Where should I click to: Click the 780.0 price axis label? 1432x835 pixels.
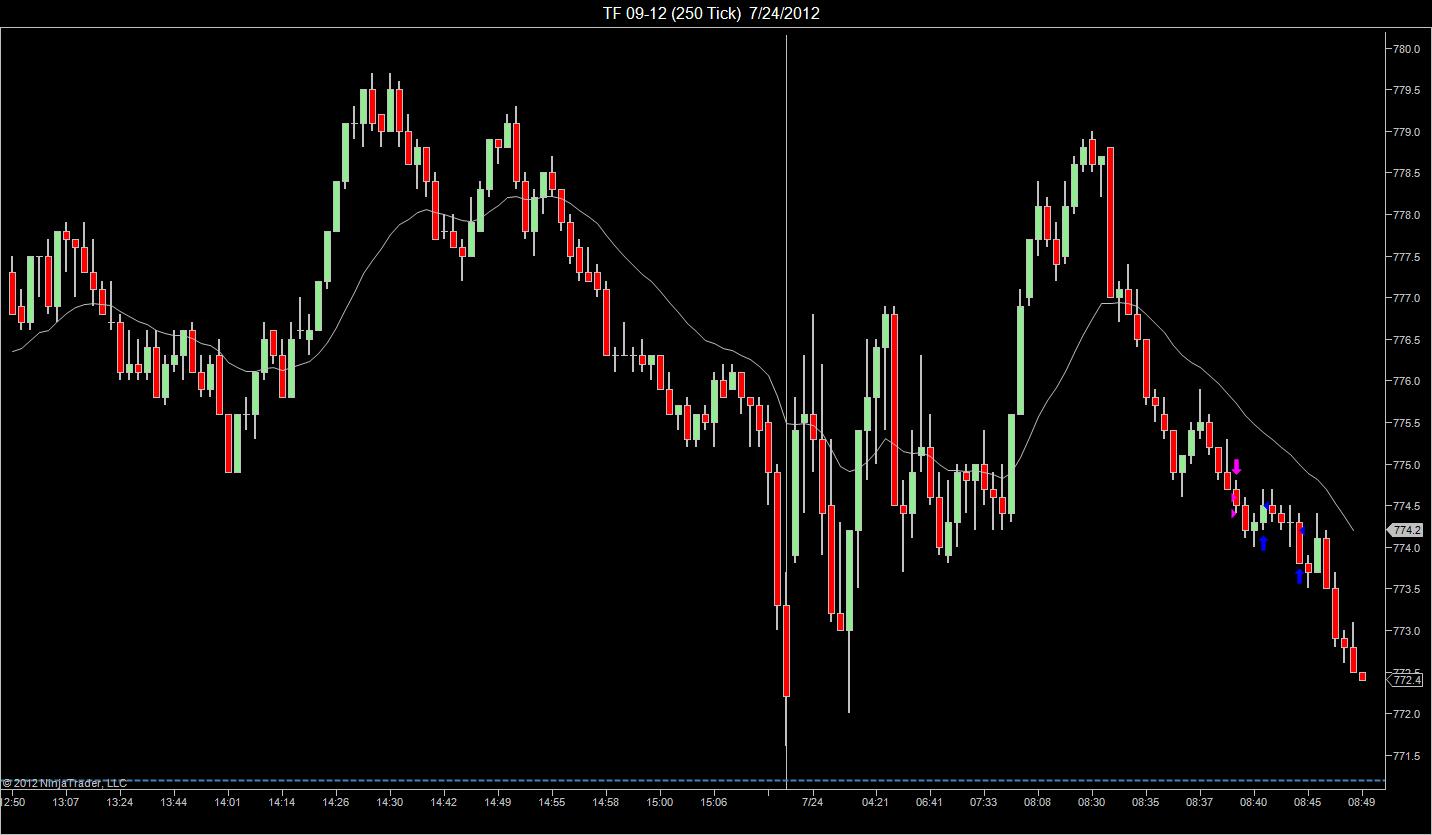pyautogui.click(x=1407, y=49)
